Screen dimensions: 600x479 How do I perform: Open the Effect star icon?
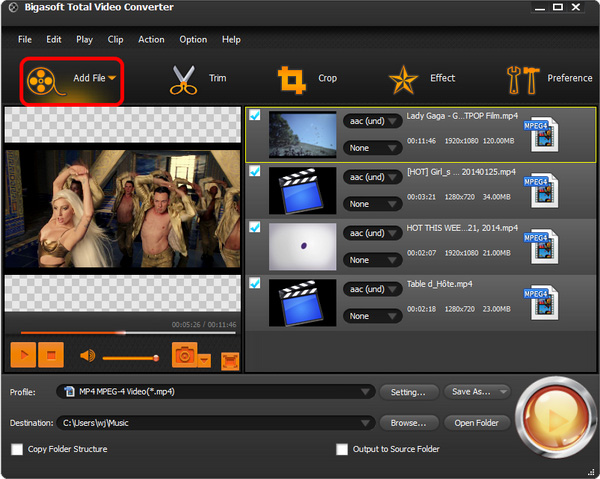(403, 80)
